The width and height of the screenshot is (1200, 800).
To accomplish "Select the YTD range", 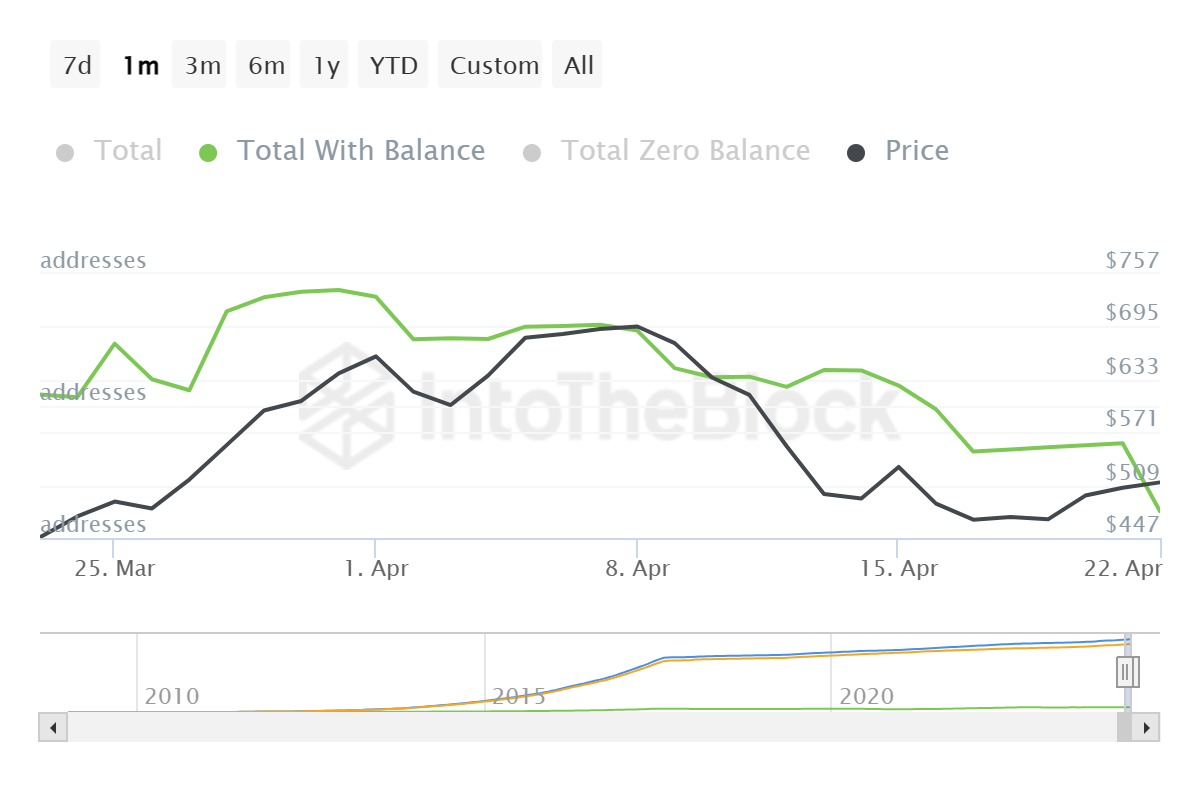I will coord(393,66).
